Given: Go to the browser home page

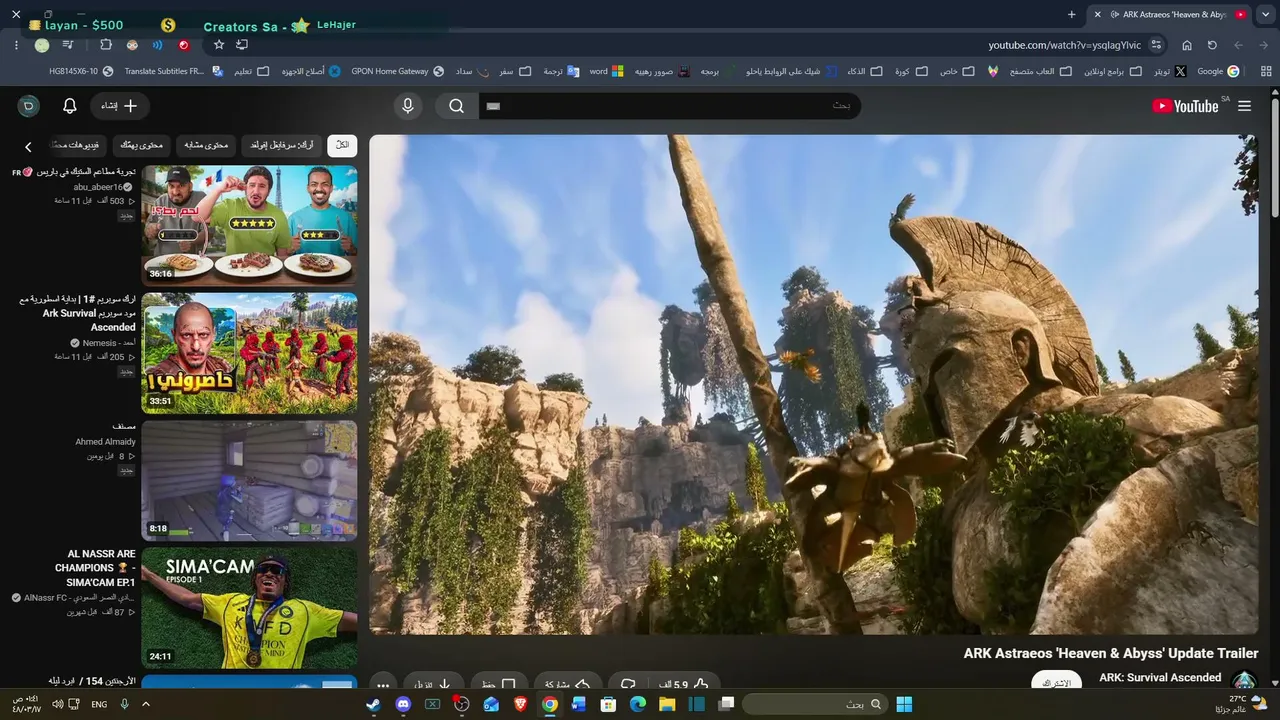Looking at the screenshot, I should tap(1187, 45).
